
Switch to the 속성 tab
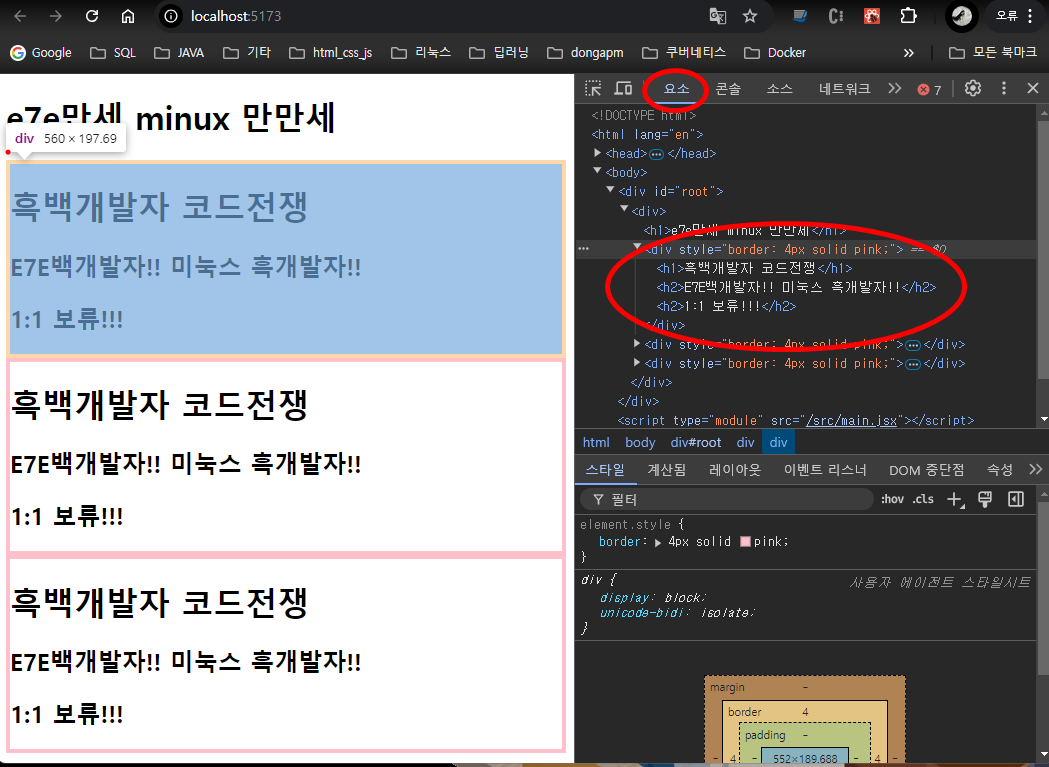coord(999,470)
